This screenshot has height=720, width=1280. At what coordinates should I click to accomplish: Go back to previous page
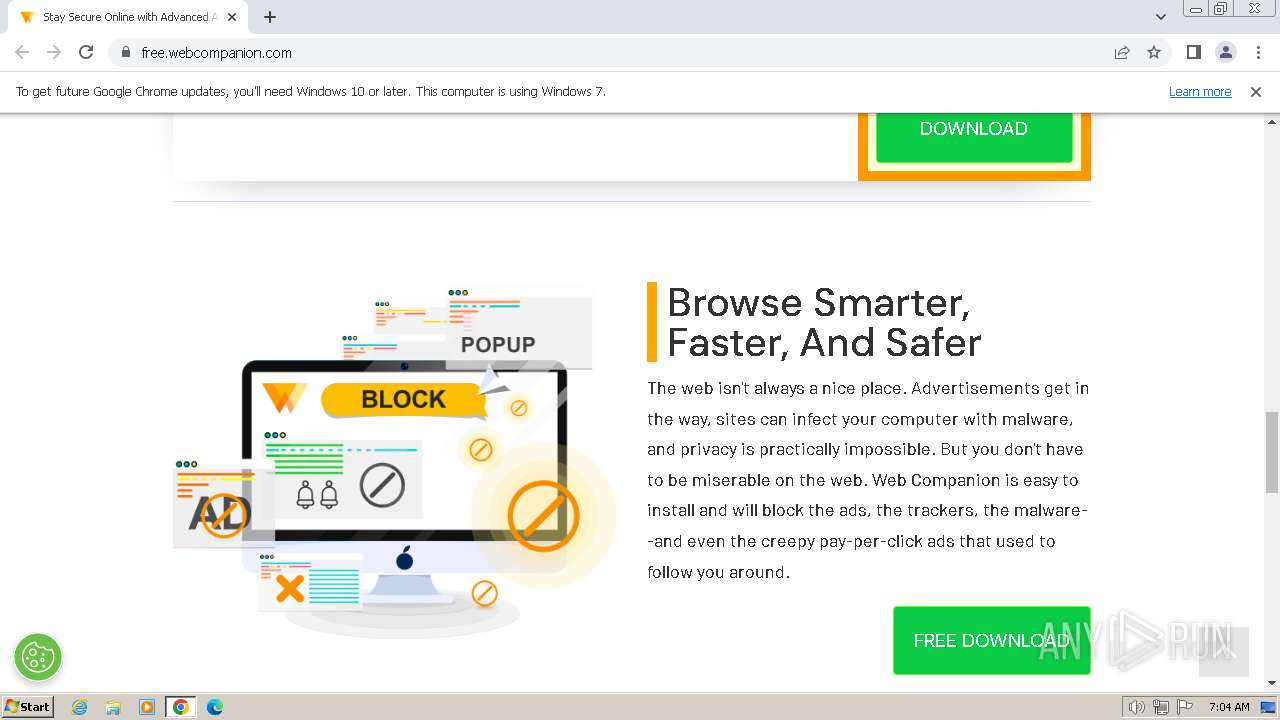(22, 52)
